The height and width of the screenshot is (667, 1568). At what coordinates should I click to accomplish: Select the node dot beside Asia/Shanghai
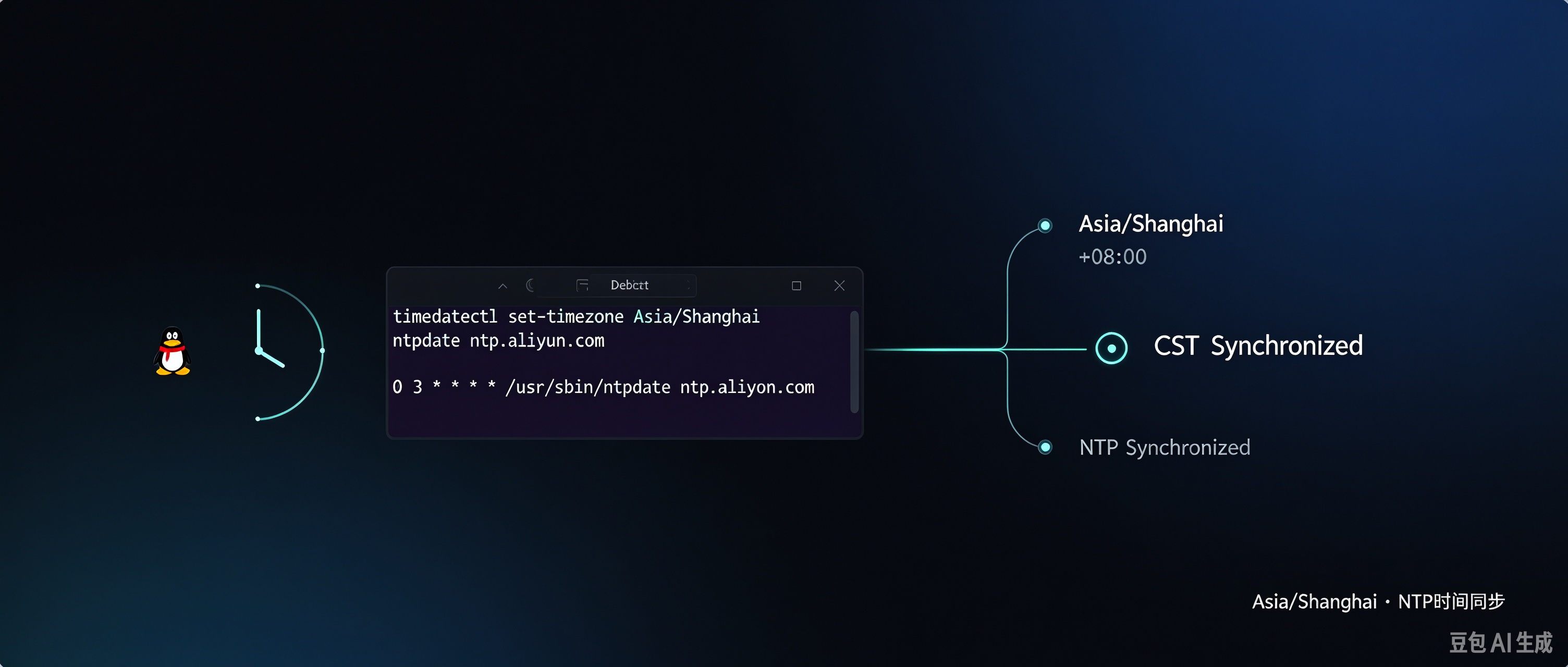(1045, 226)
